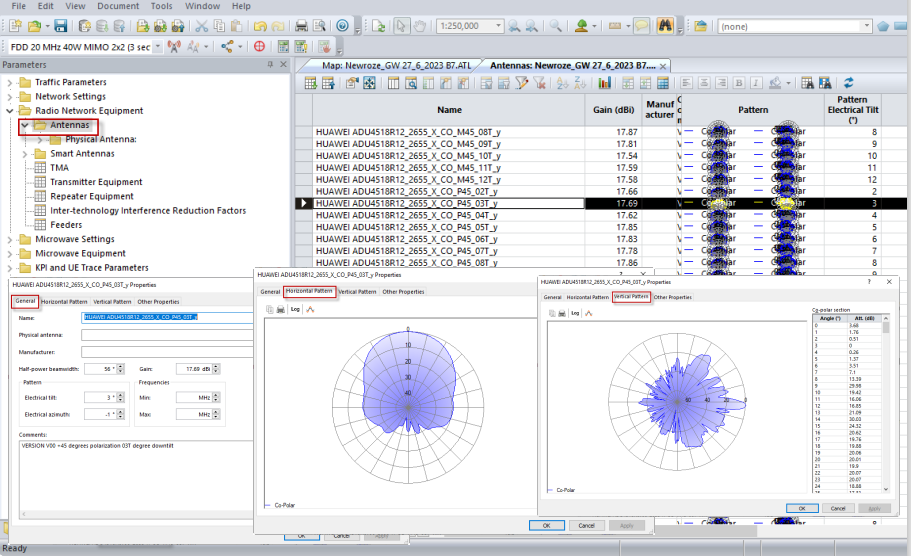Click OK in the Vertical Pattern dialog
This screenshot has height=556, width=911.
[x=801, y=508]
